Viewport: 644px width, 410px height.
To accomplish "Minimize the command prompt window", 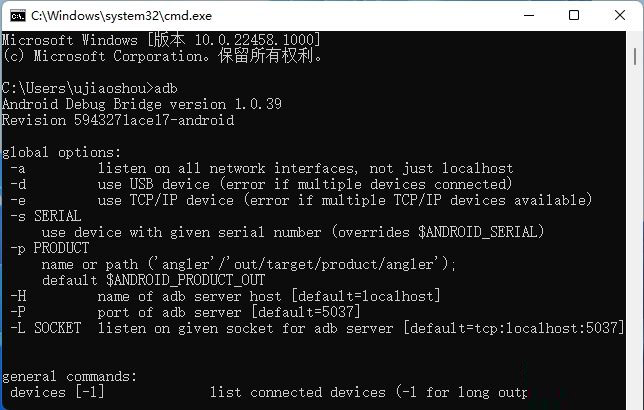I will click(x=528, y=15).
